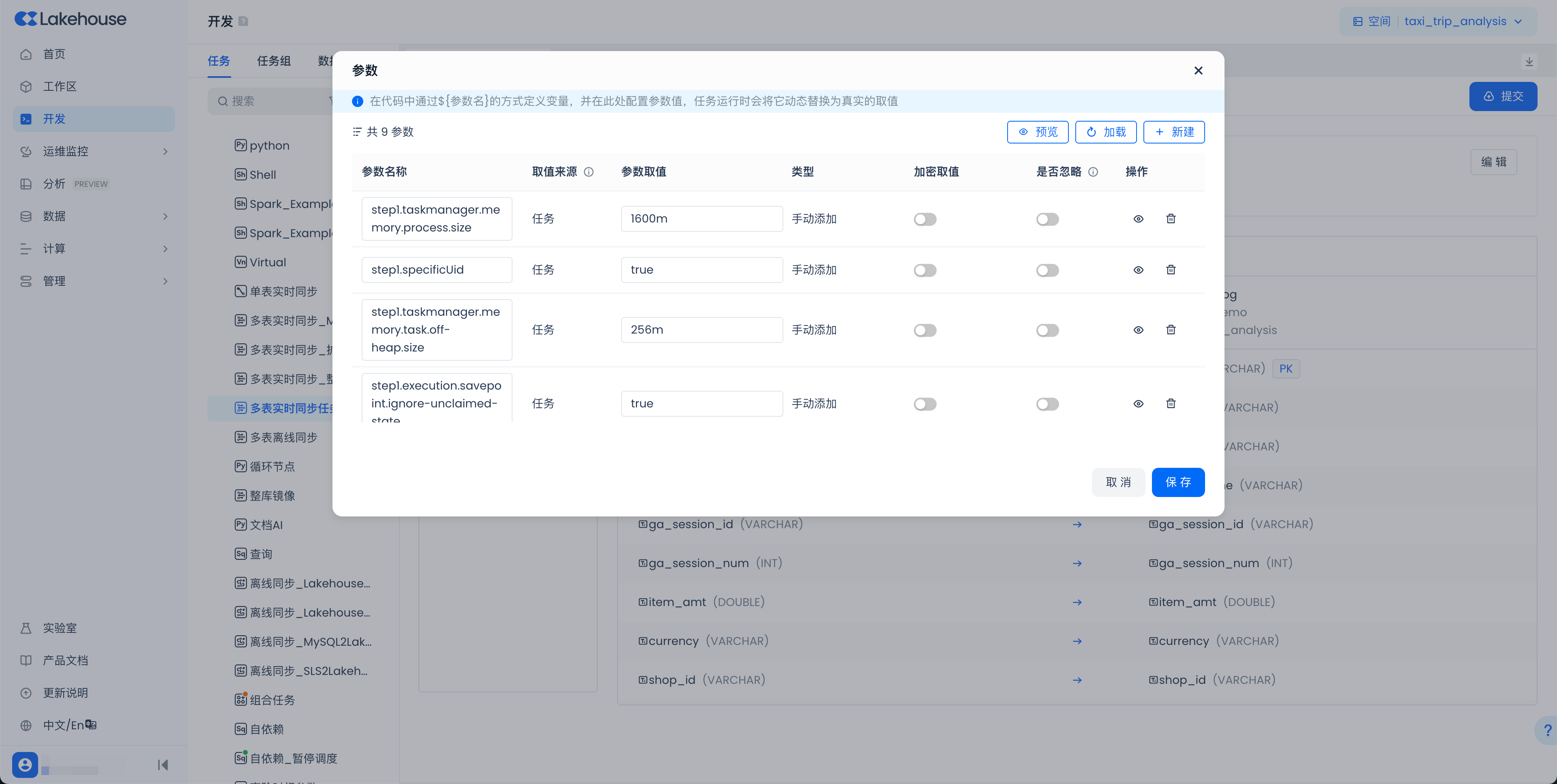Enable 加密取值 toggle for 256m parameter
Screen dimensions: 1557x784
[x=925, y=330]
